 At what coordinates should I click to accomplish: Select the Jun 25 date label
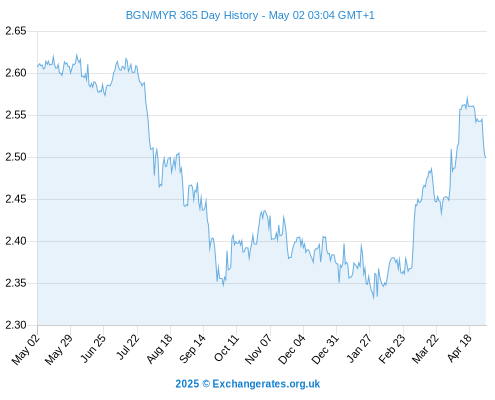click(x=93, y=348)
